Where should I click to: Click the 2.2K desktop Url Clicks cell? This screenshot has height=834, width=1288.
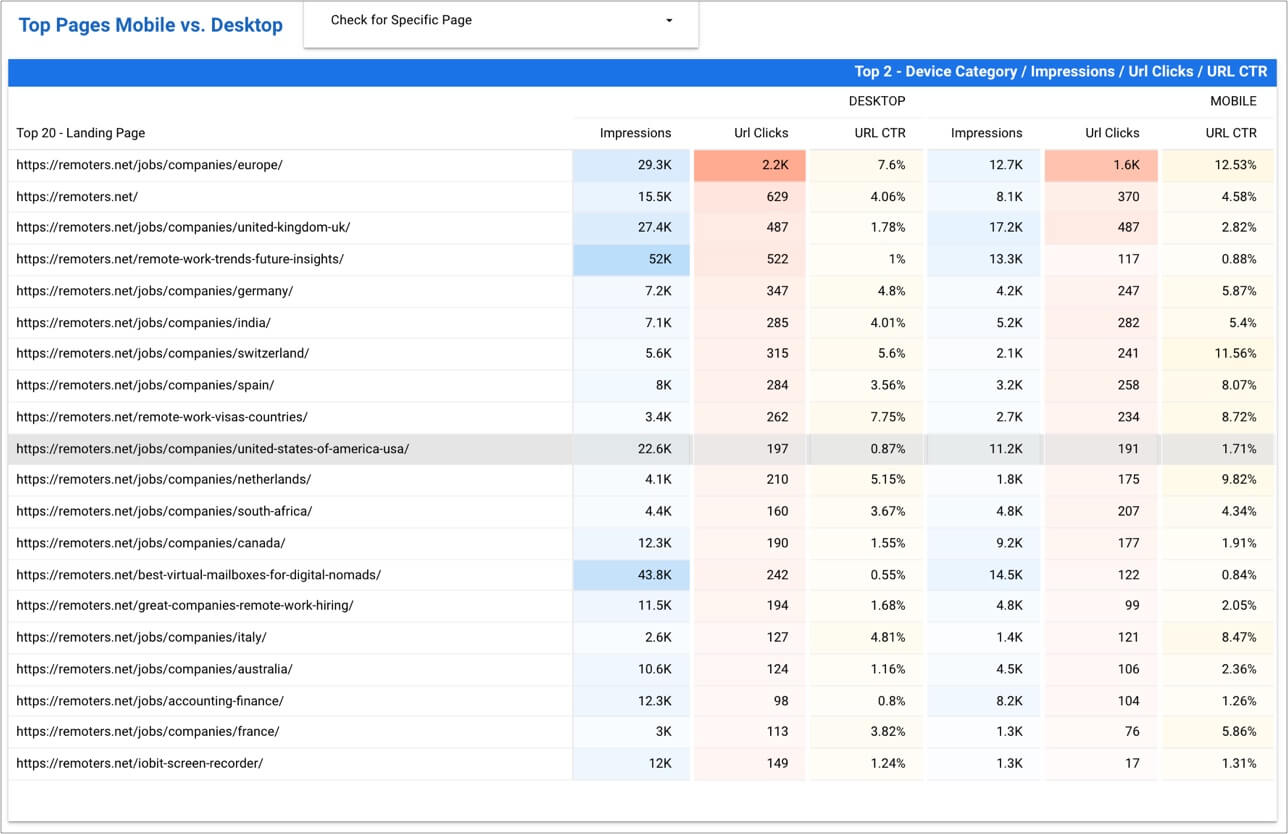click(749, 165)
